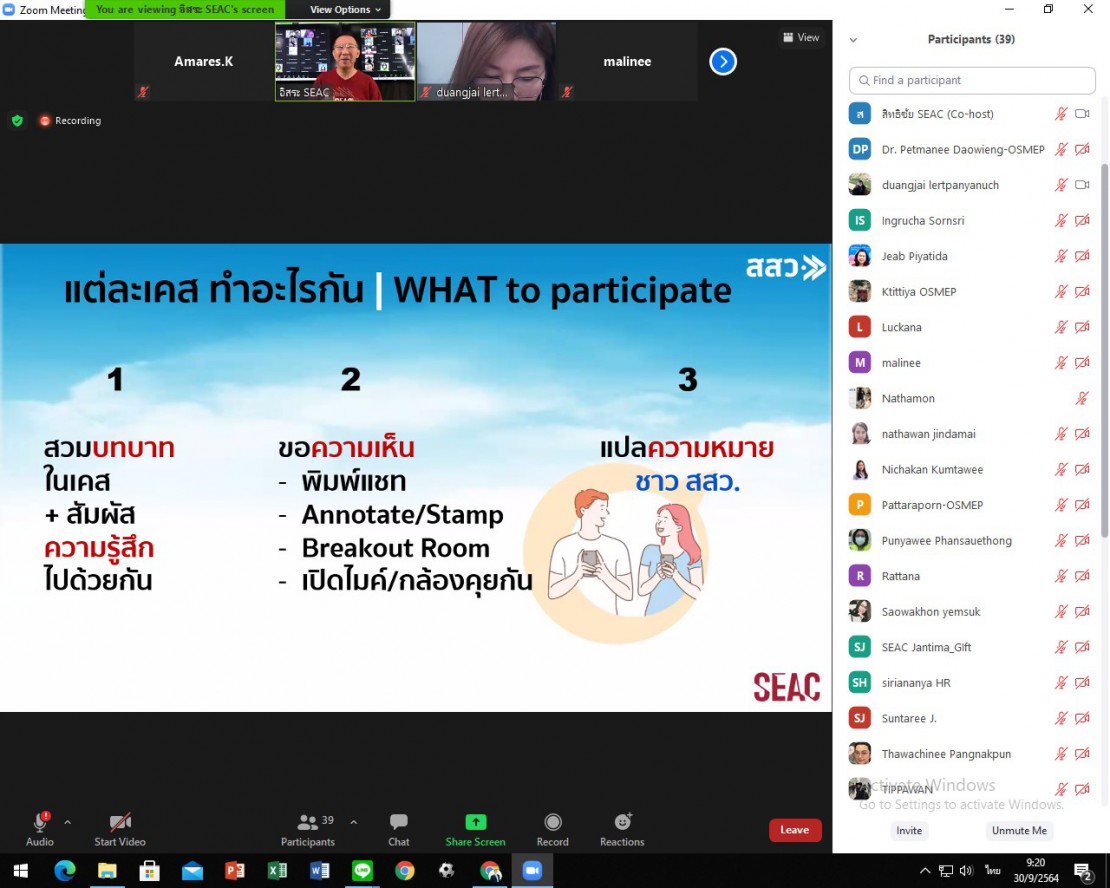Viewport: 1110px width, 888px height.
Task: Expand audio options arrow next to Audio
Action: (x=68, y=822)
